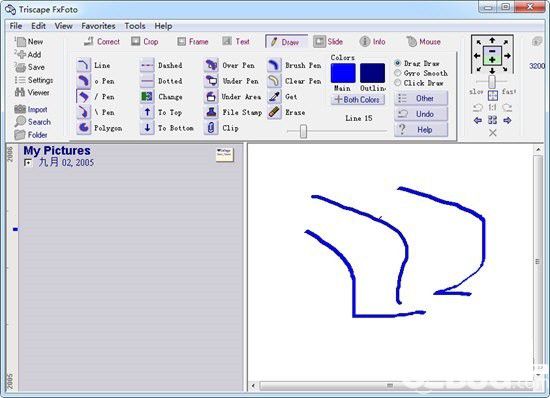Image resolution: width=550 pixels, height=398 pixels.
Task: Click the Undo button
Action: pos(421,114)
